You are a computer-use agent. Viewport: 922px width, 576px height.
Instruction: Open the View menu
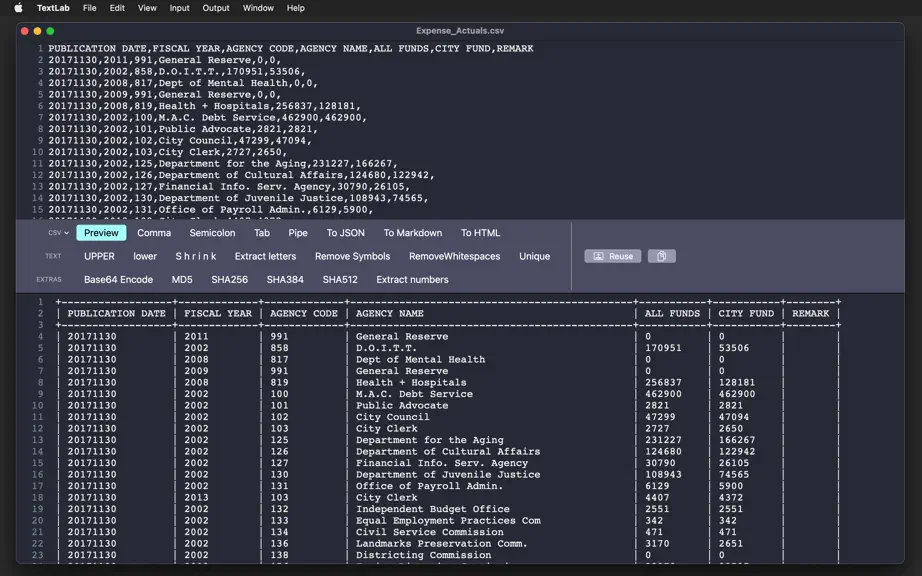pyautogui.click(x=147, y=8)
